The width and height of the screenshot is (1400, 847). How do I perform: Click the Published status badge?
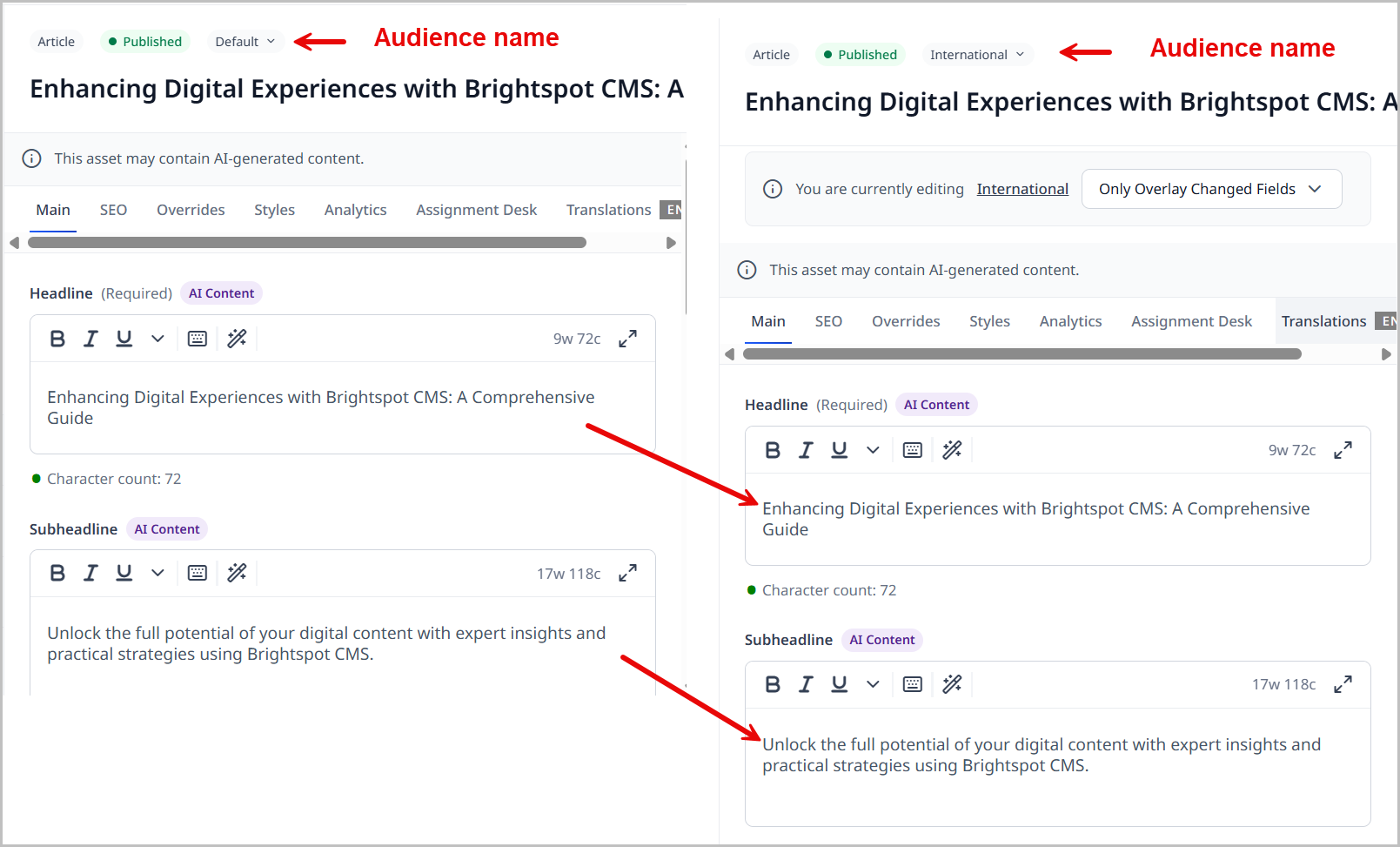point(144,41)
